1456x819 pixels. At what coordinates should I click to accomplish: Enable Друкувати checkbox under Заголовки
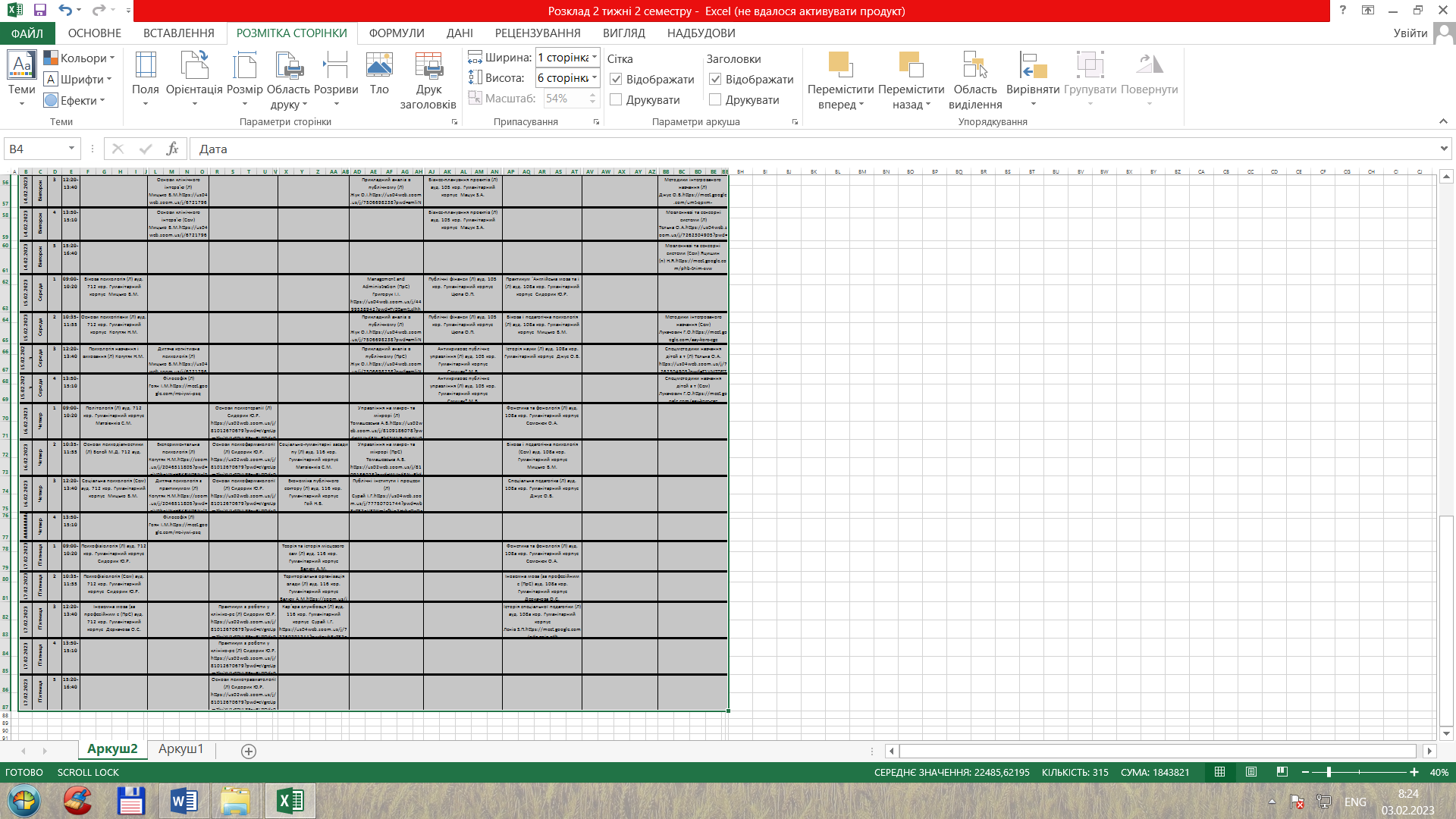click(715, 100)
